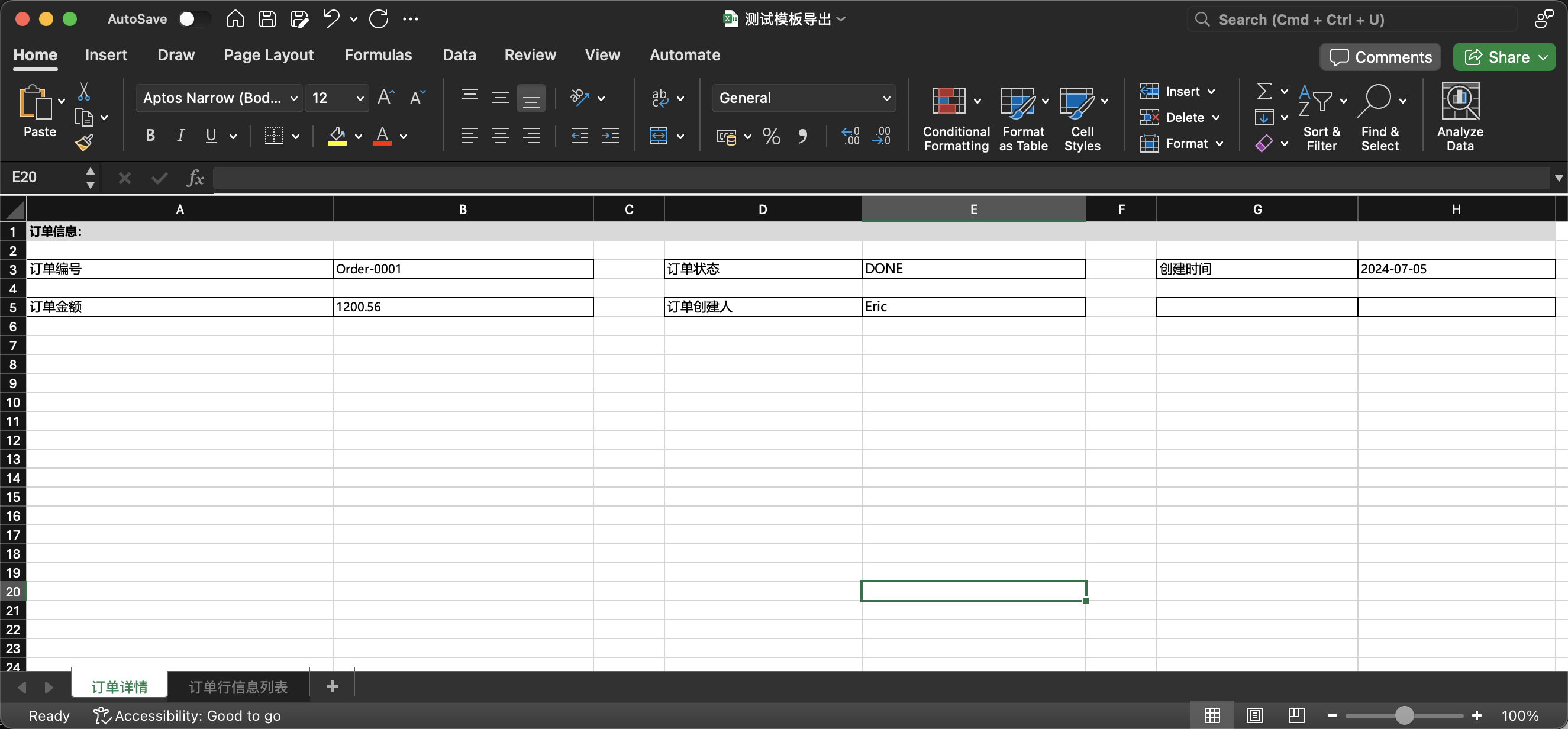Click the Comments button
Image resolution: width=1568 pixels, height=729 pixels.
pos(1380,57)
